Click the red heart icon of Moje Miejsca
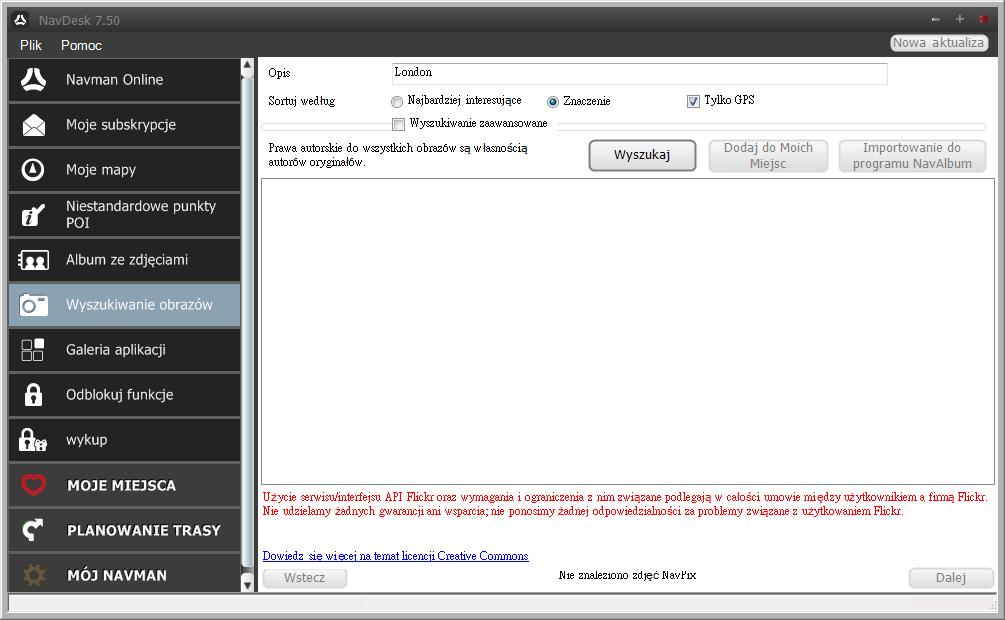The width and height of the screenshot is (1005, 620). [x=33, y=485]
